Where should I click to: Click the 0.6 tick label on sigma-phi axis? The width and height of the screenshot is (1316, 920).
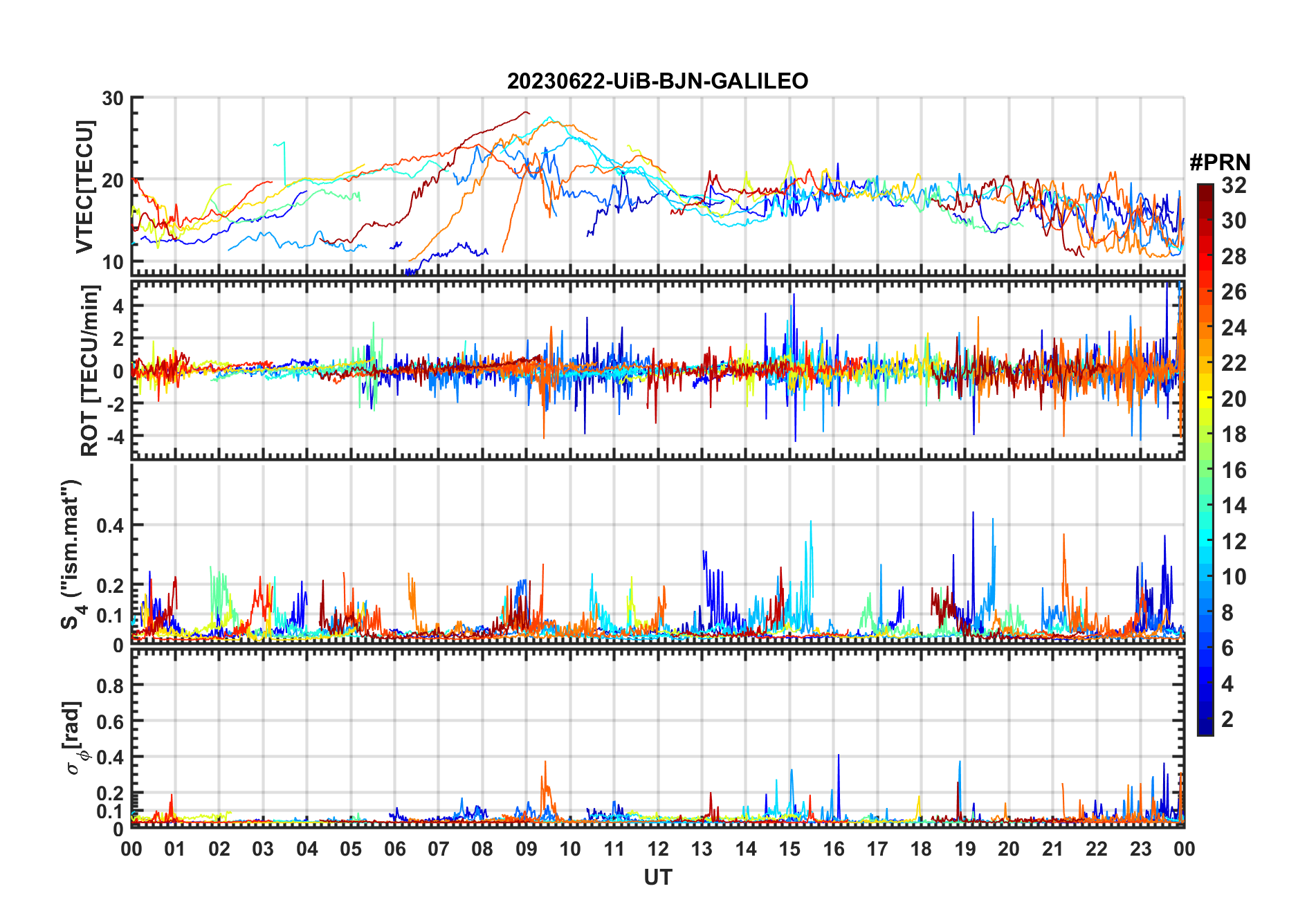110,721
